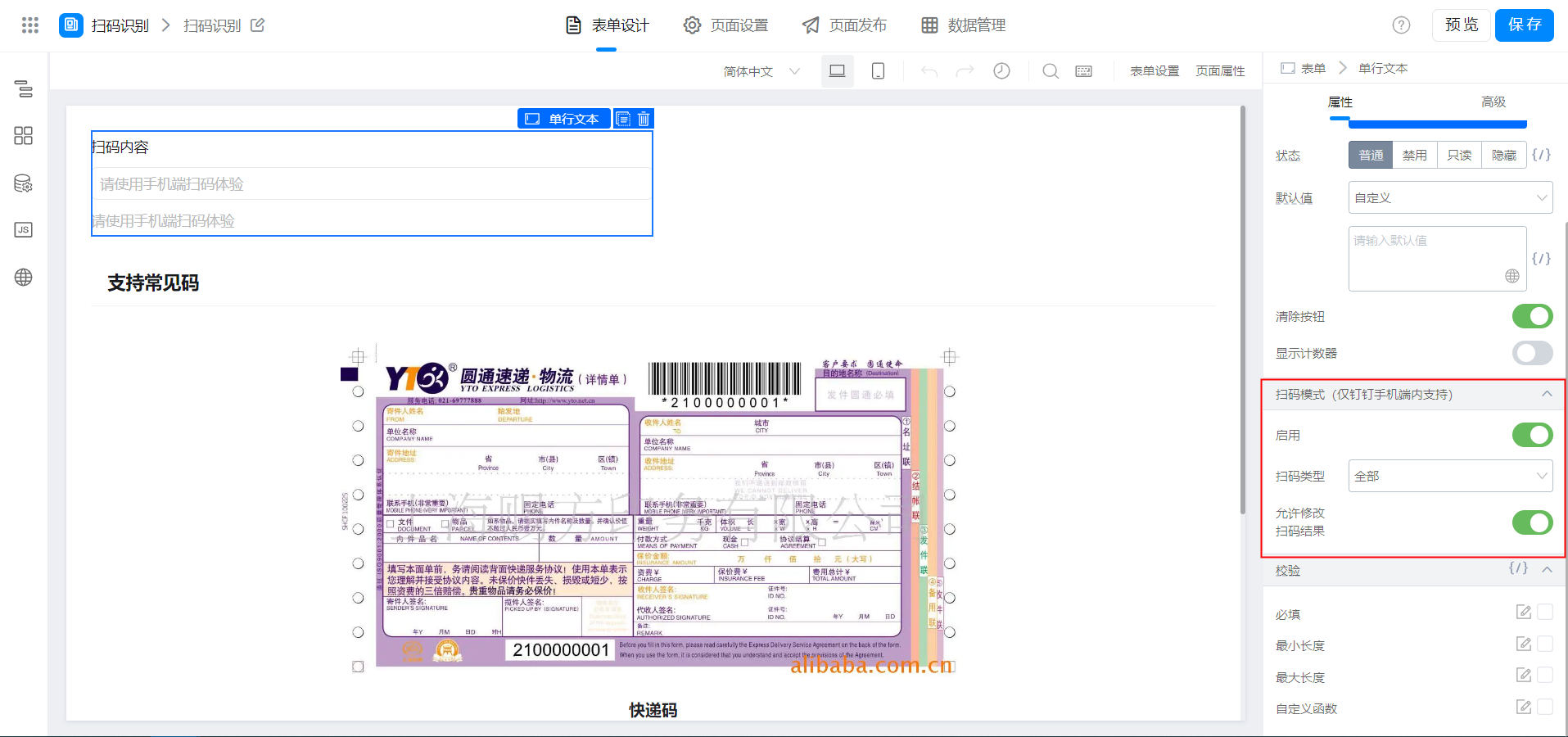Open the JS panel sidebar icon
Viewport: 1568px width, 737px height.
coord(24,230)
